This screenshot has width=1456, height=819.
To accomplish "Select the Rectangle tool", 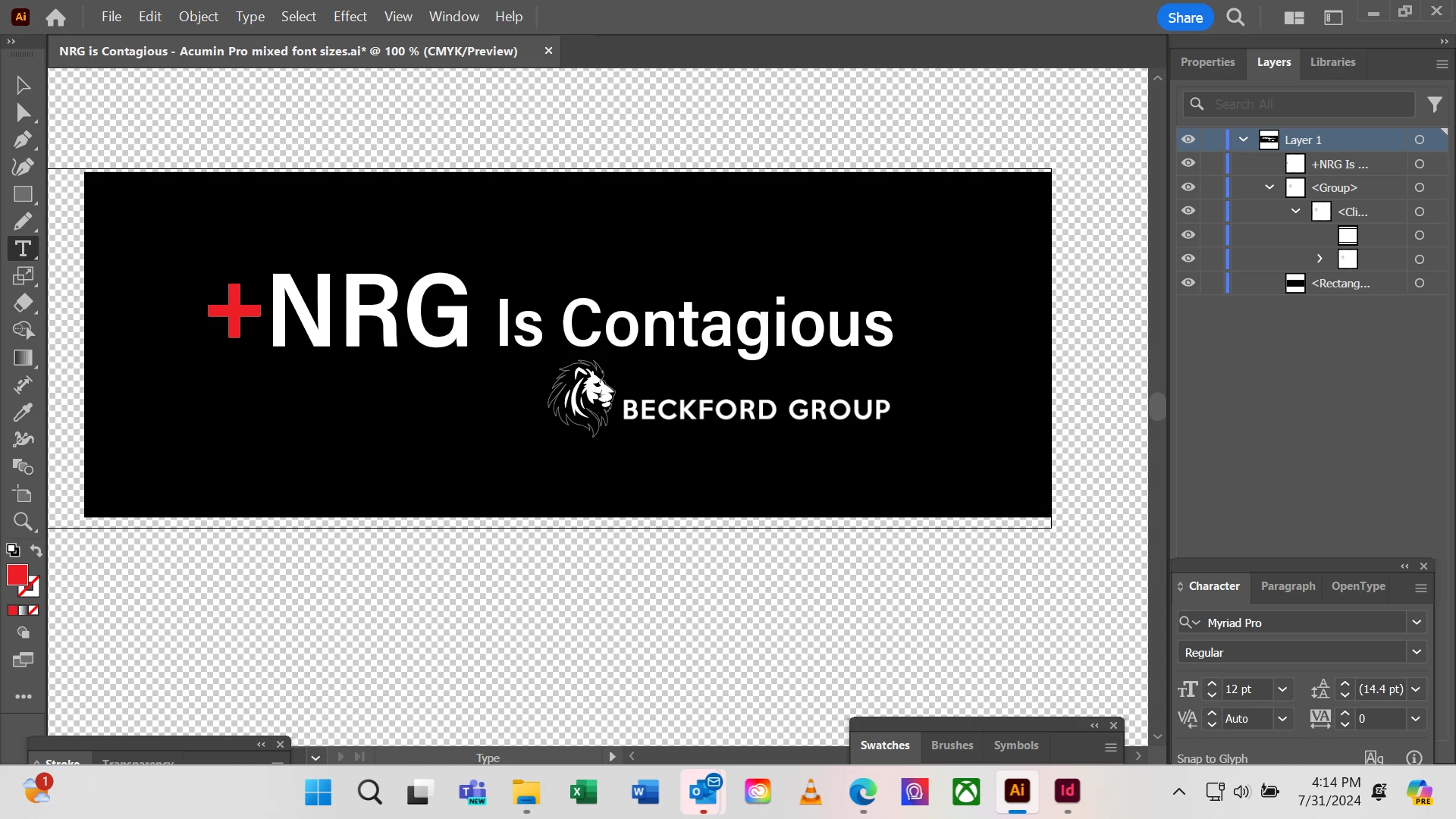I will 23,194.
